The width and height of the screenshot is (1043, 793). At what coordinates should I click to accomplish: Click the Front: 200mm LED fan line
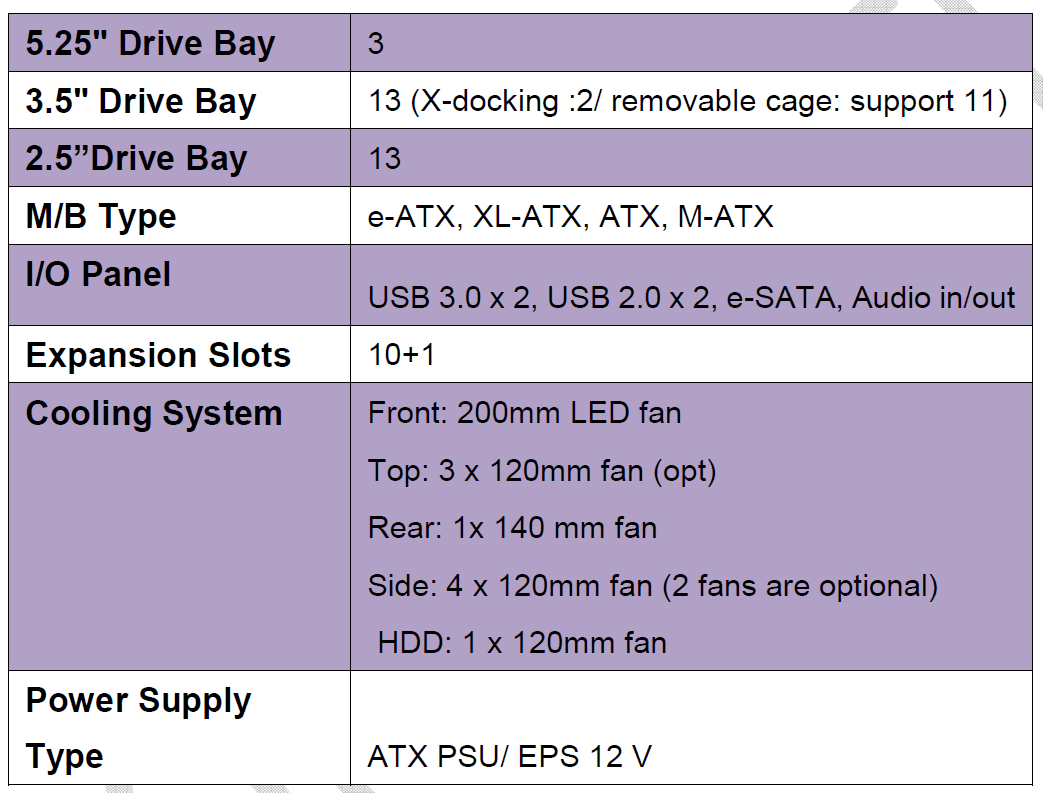[x=525, y=413]
